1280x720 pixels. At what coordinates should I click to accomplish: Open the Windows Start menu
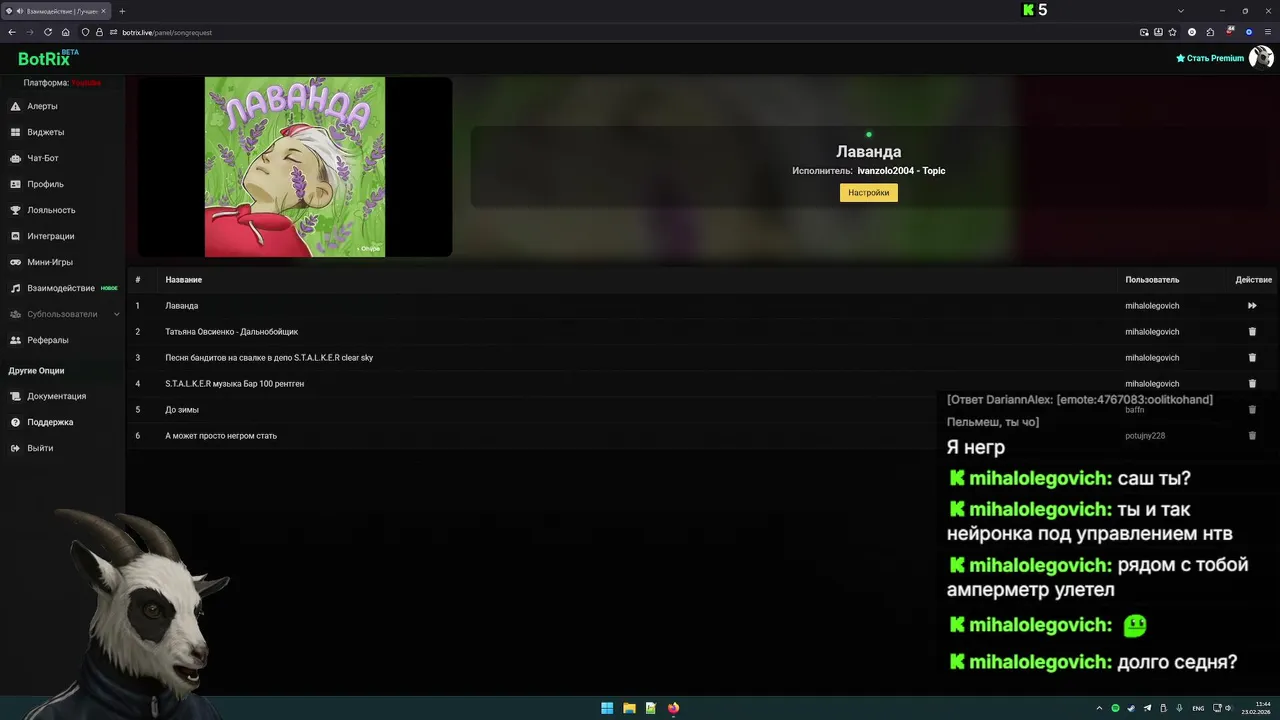pyautogui.click(x=607, y=708)
